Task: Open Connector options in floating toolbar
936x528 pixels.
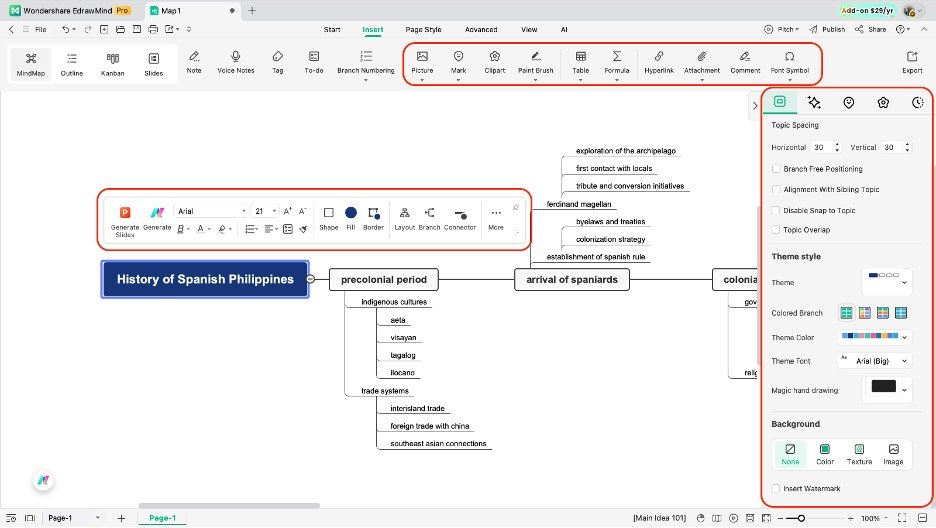Action: pyautogui.click(x=460, y=218)
